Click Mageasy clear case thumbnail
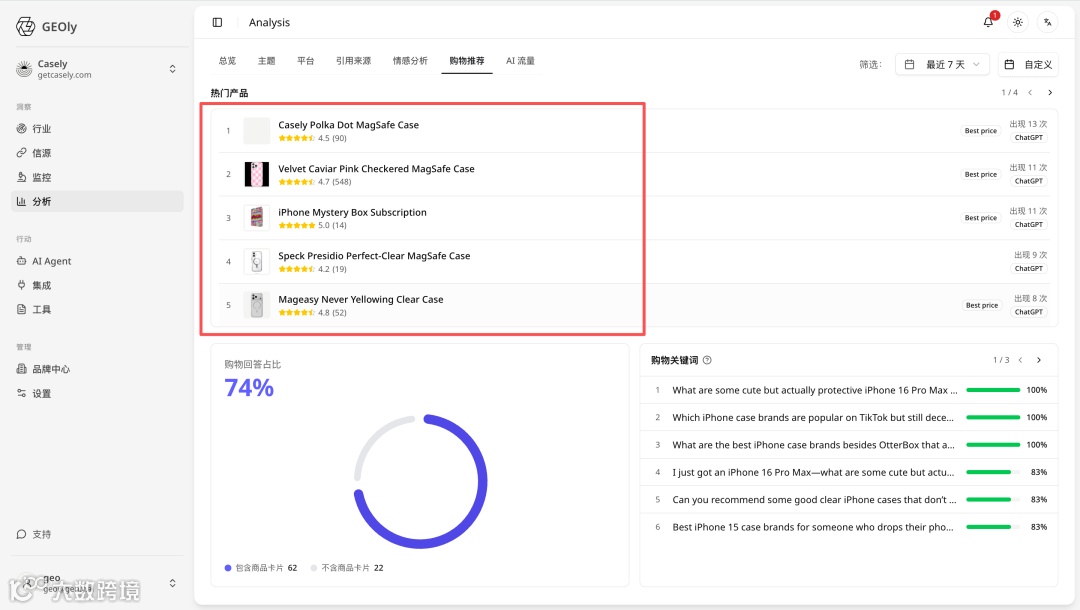This screenshot has width=1080, height=610. pyautogui.click(x=257, y=305)
